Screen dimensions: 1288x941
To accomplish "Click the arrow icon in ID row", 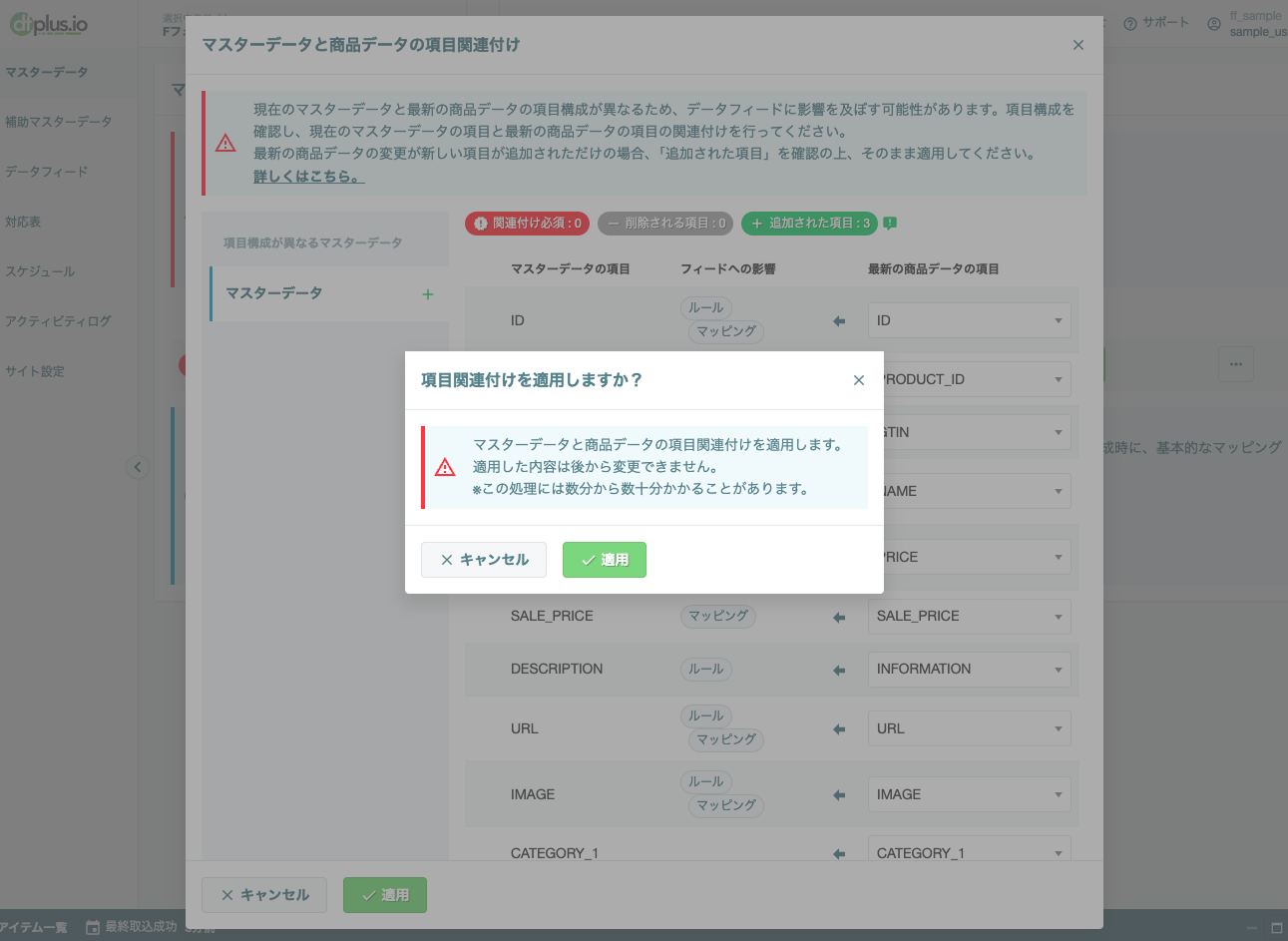I will click(x=839, y=321).
